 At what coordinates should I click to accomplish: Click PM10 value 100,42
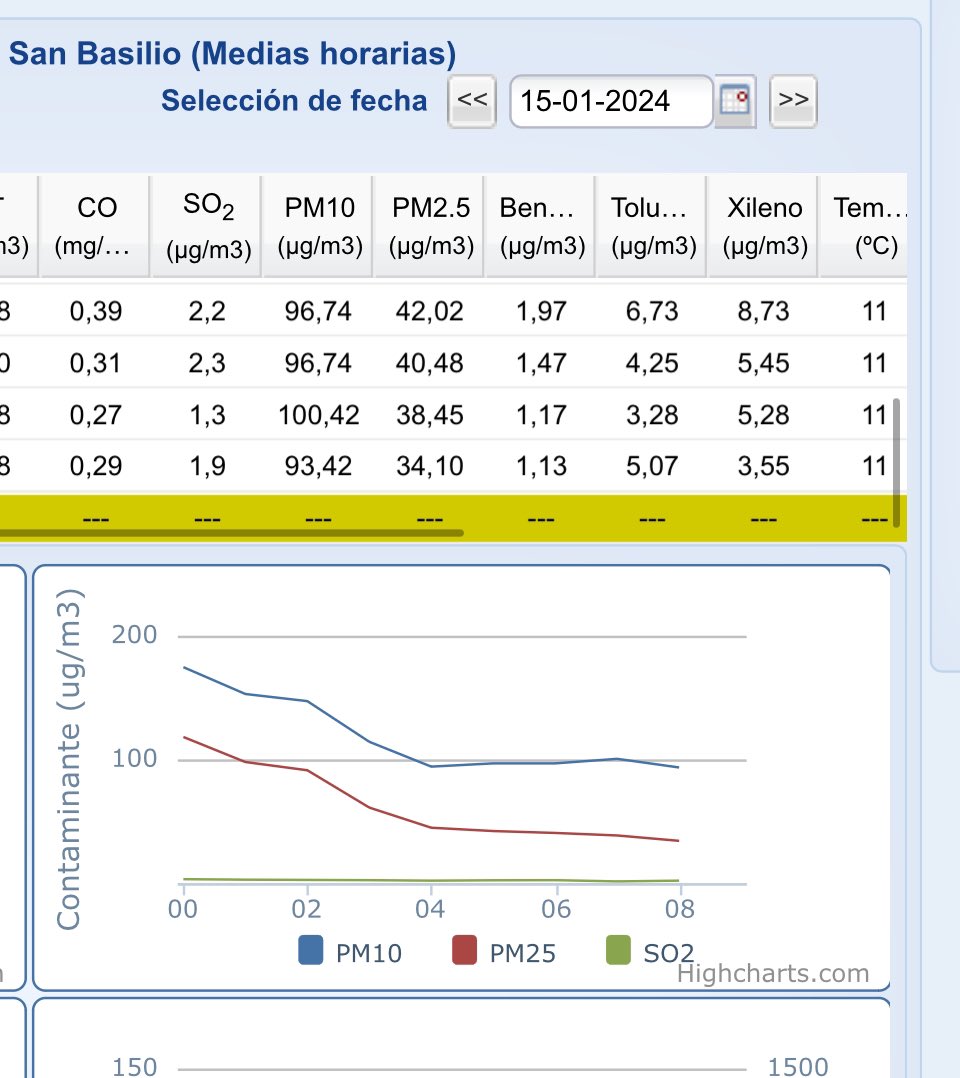tap(318, 415)
